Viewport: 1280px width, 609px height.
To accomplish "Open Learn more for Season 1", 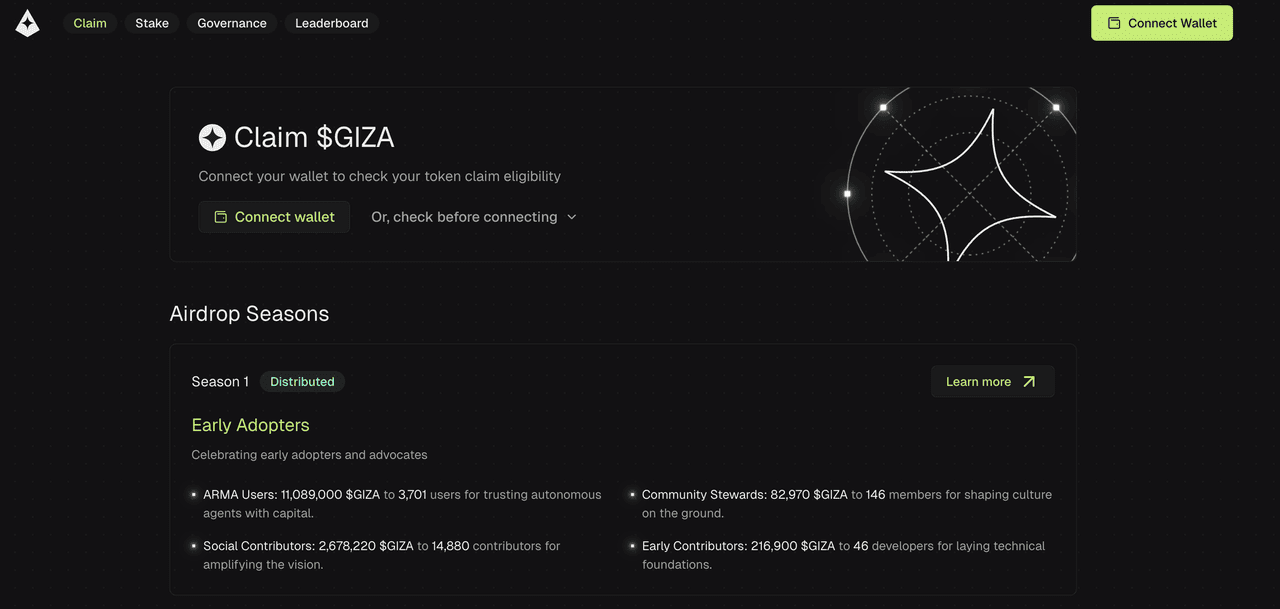I will pyautogui.click(x=992, y=382).
